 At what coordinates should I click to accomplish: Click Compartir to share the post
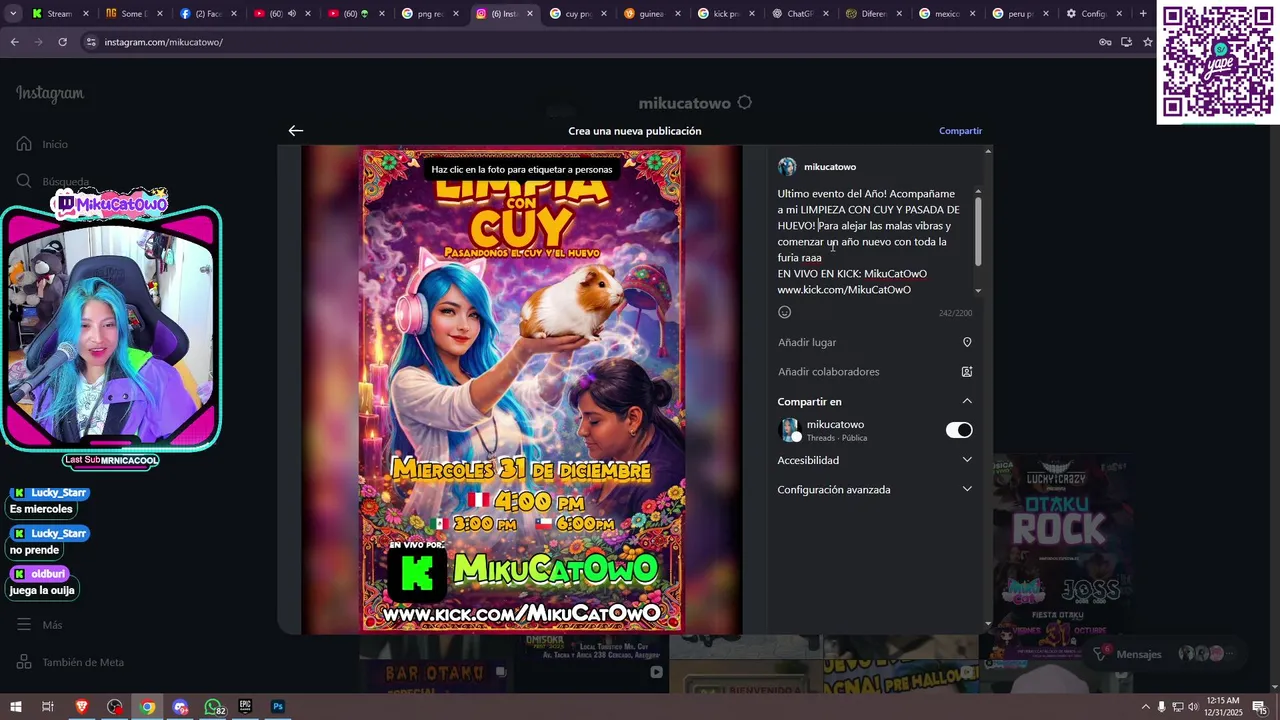click(x=960, y=131)
